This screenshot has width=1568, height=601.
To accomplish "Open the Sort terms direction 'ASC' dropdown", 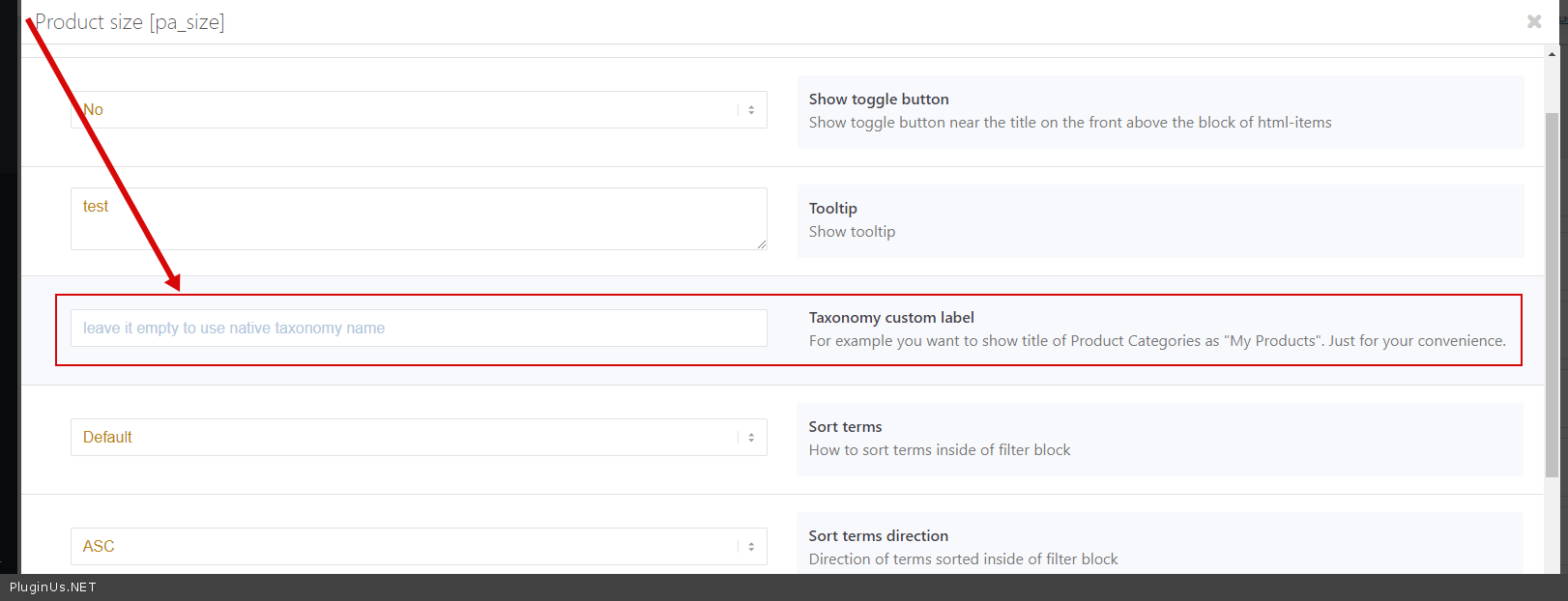I will (x=419, y=547).
